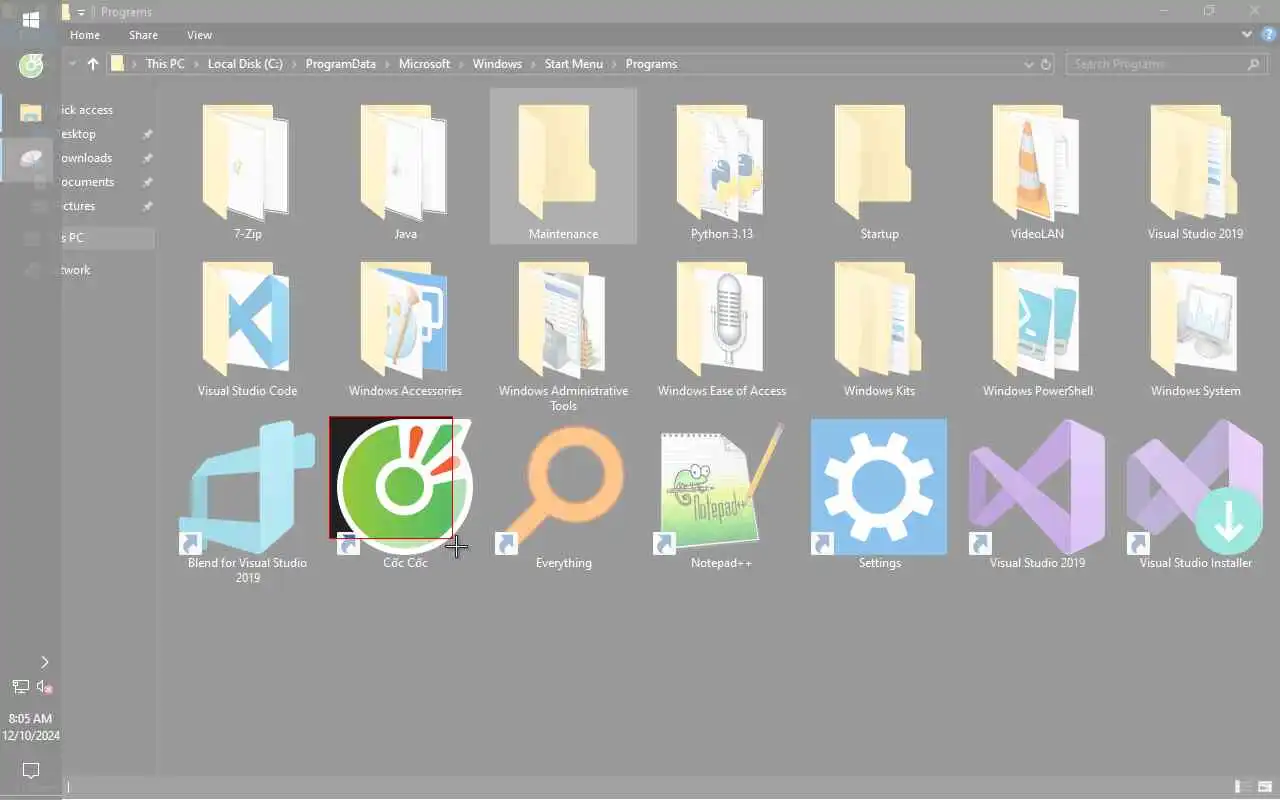Screen dimensions: 1280x800
Task: Open the Action Center notifications icon
Action: tap(31, 770)
